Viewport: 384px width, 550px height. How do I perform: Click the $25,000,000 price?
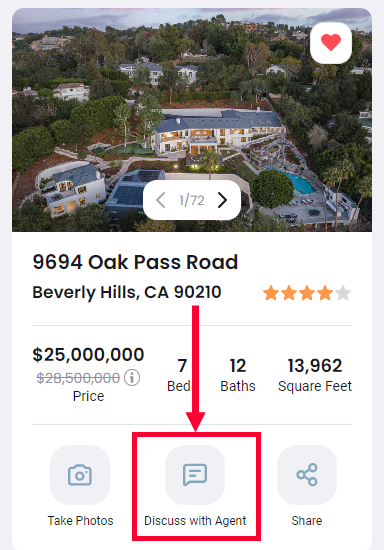coord(88,354)
